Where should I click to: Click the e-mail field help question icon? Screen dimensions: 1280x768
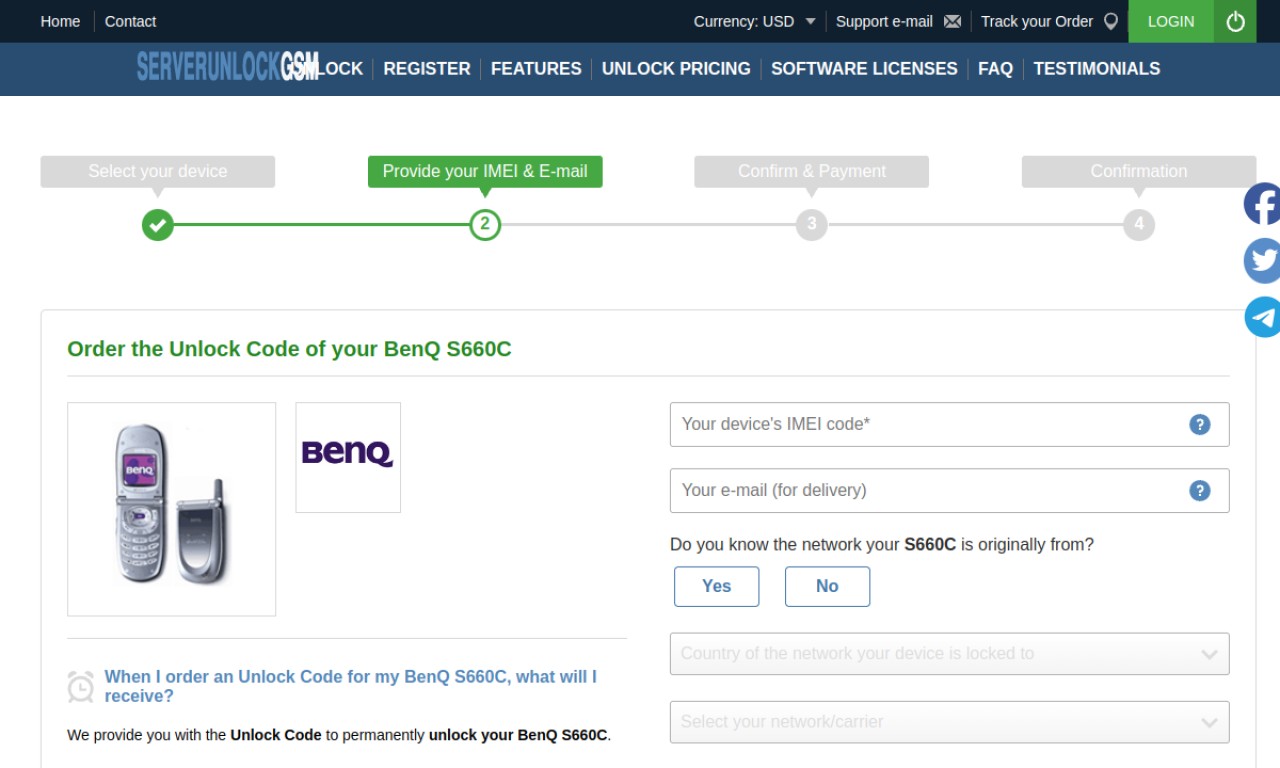1200,490
